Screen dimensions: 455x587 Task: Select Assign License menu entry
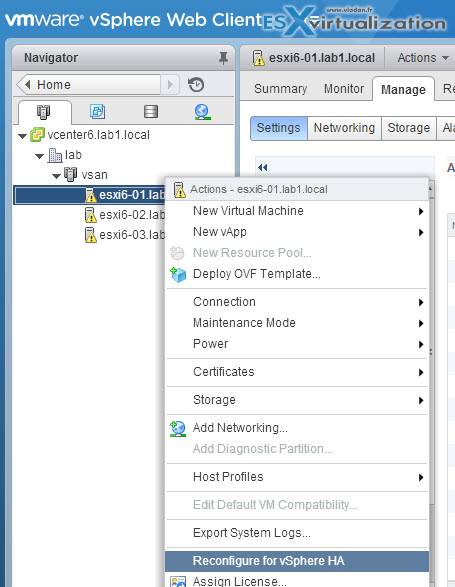[297, 581]
